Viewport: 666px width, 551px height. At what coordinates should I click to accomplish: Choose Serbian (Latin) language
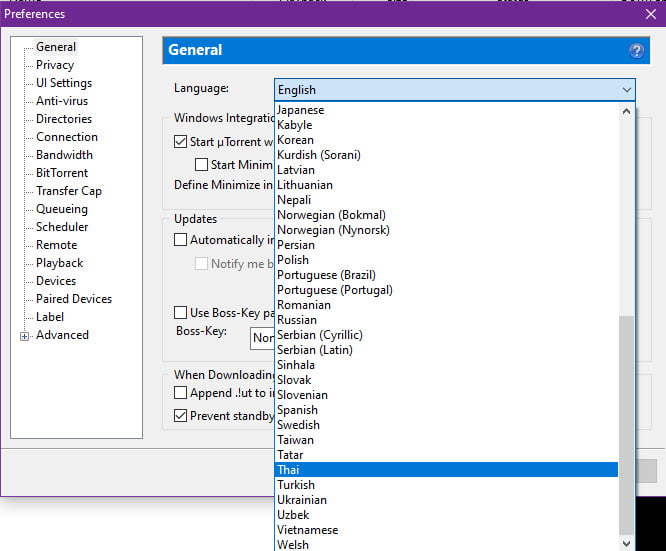click(446, 350)
